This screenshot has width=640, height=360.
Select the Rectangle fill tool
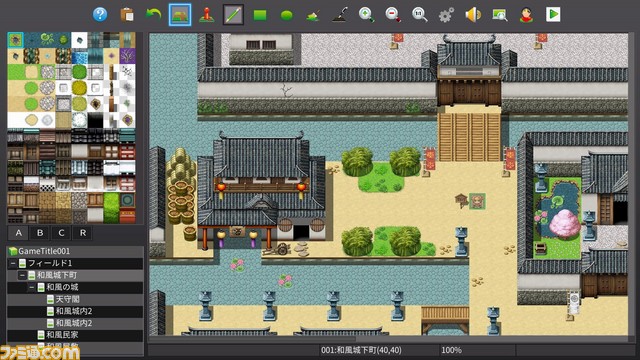click(260, 15)
